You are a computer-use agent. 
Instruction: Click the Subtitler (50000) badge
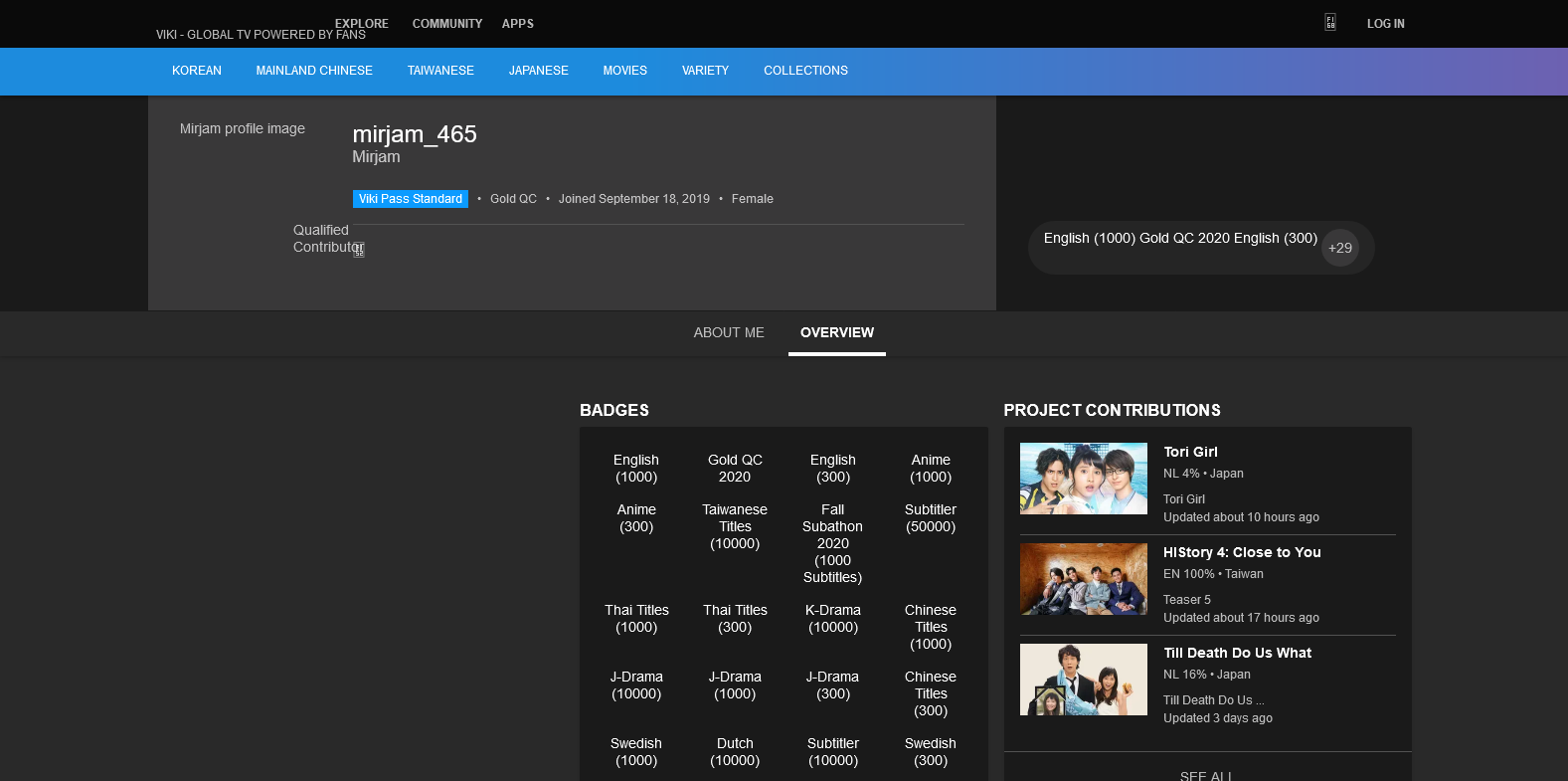pyautogui.click(x=931, y=518)
